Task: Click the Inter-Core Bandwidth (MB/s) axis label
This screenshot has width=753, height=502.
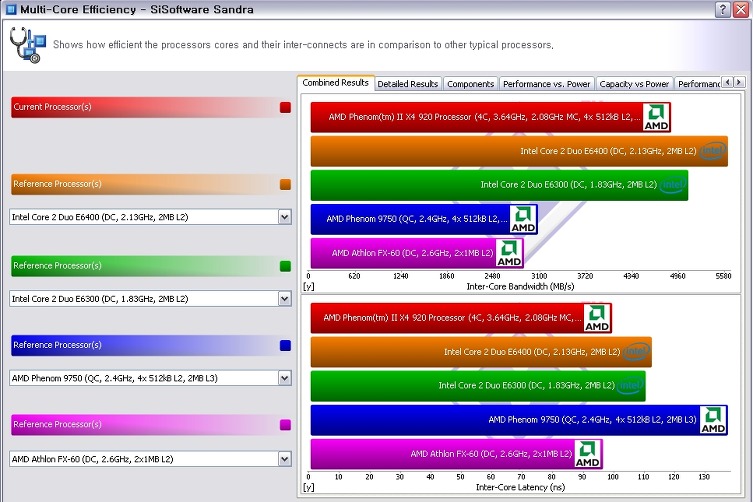Action: click(520, 287)
